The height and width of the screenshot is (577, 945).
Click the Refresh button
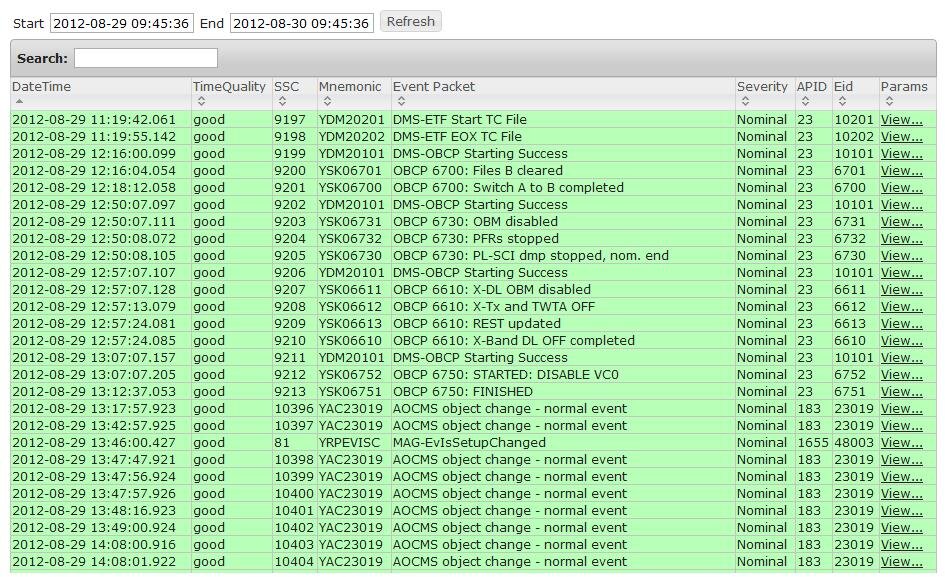[410, 22]
